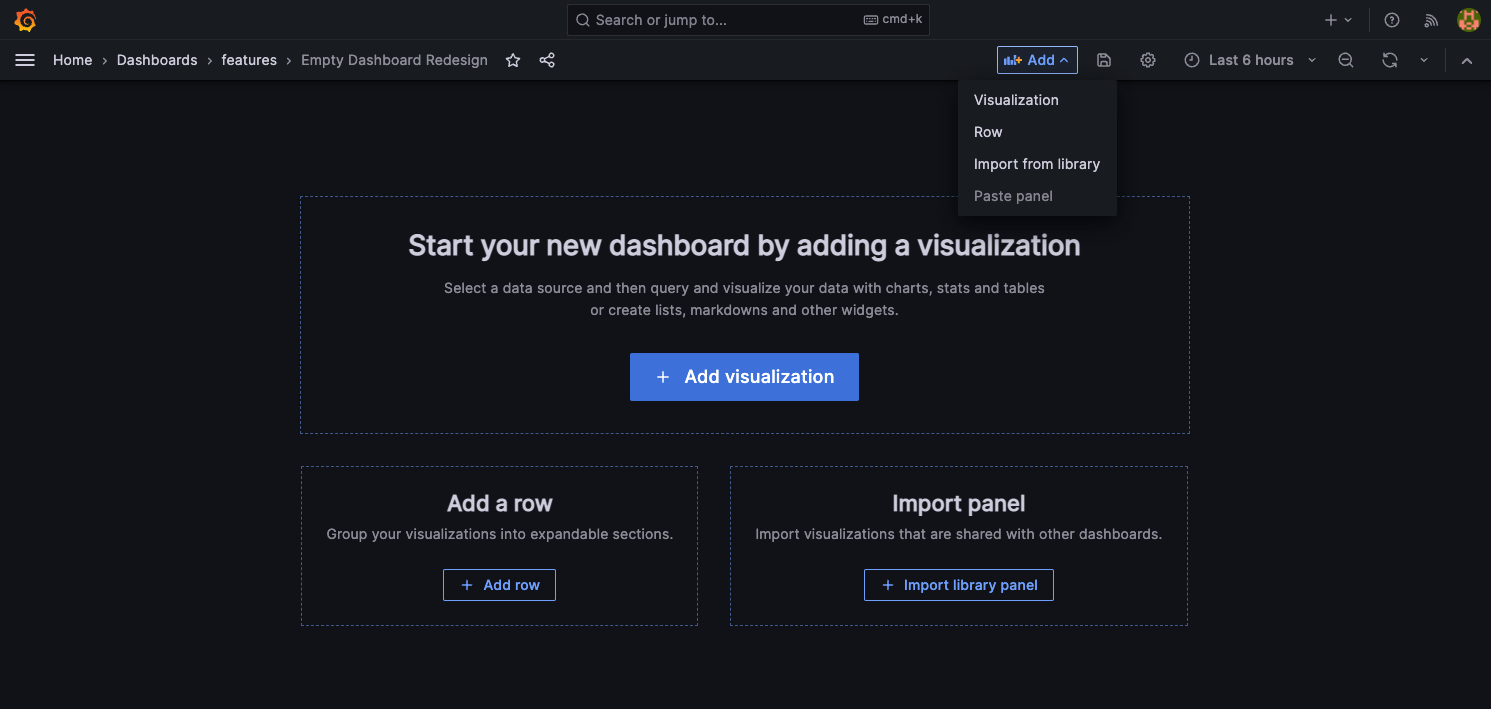Screen dimensions: 1491x709
Task: Click the Add visualization button
Action: (744, 377)
